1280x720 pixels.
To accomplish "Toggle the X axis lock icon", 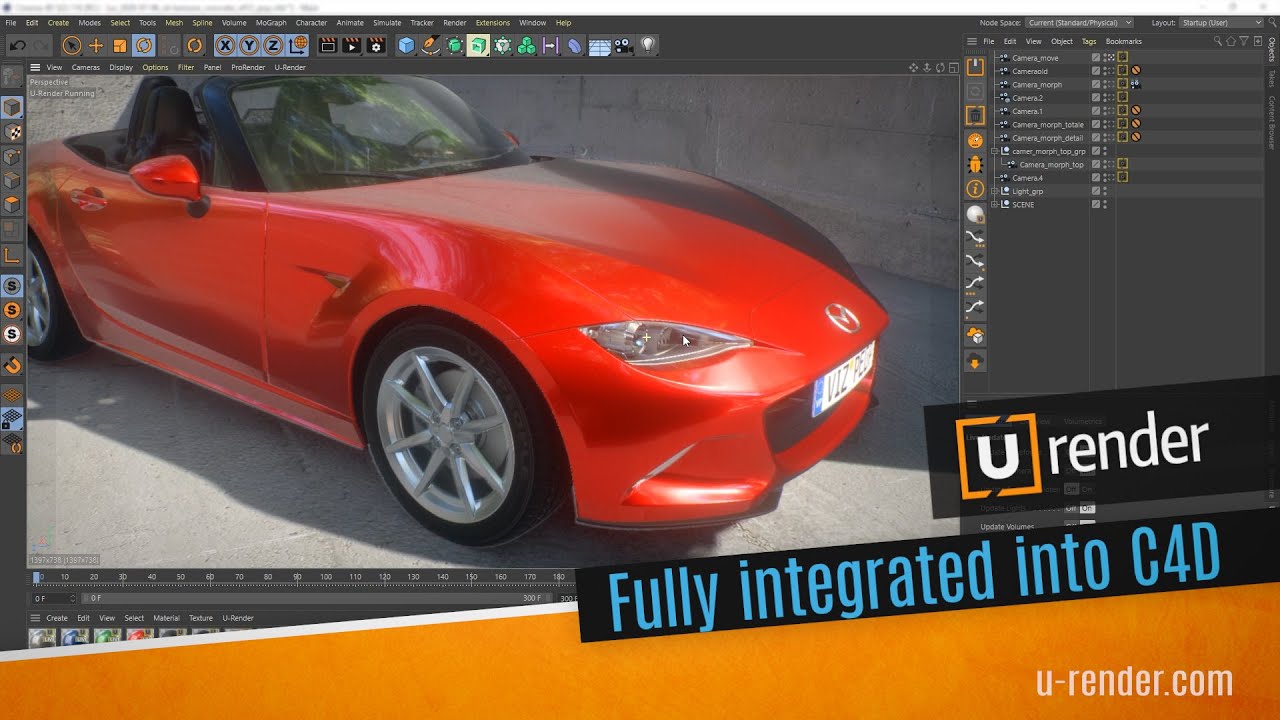I will click(x=224, y=45).
